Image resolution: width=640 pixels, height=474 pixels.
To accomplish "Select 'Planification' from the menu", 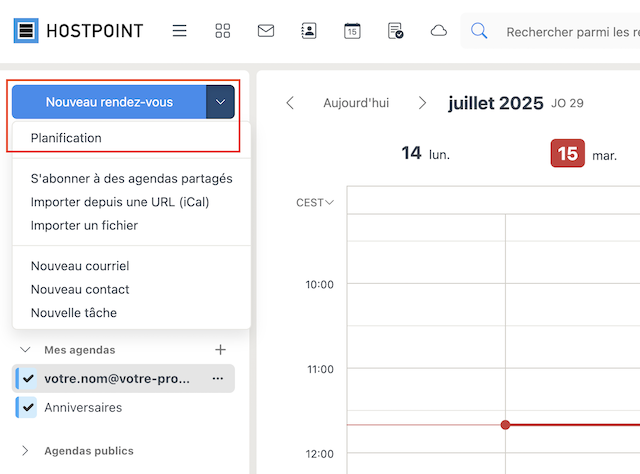I will point(131,138).
